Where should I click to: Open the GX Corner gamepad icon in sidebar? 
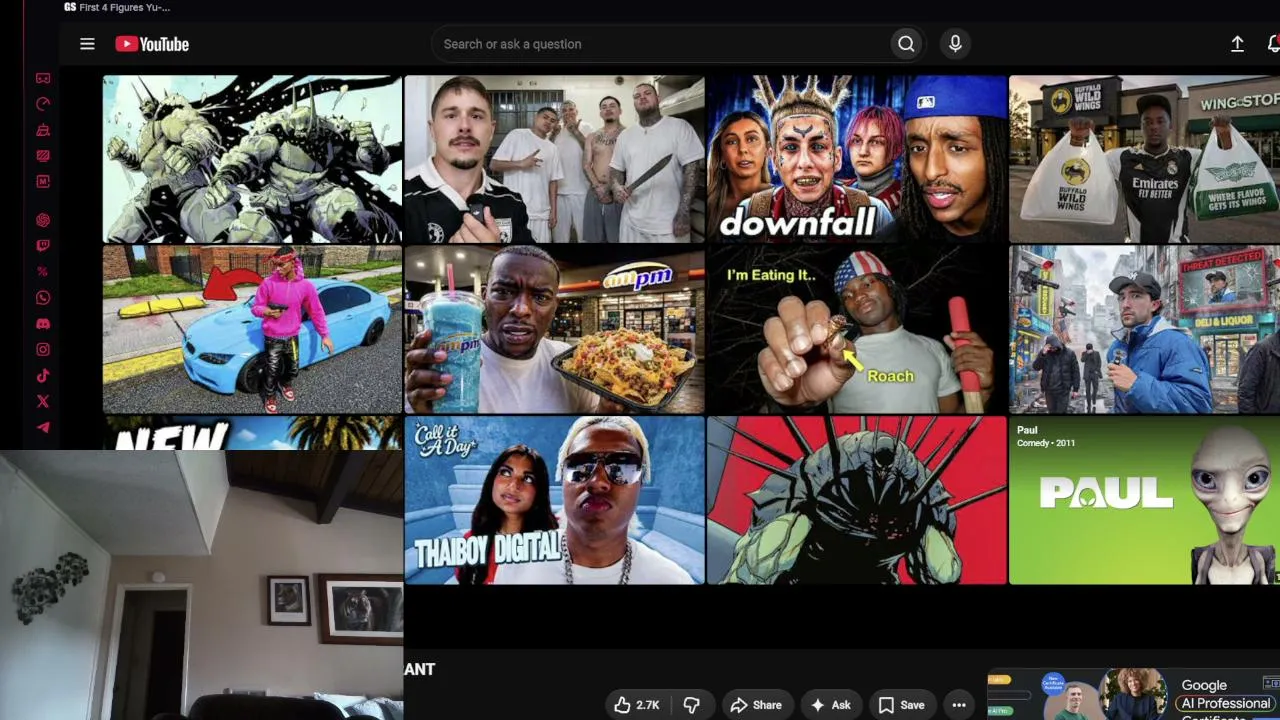43,78
